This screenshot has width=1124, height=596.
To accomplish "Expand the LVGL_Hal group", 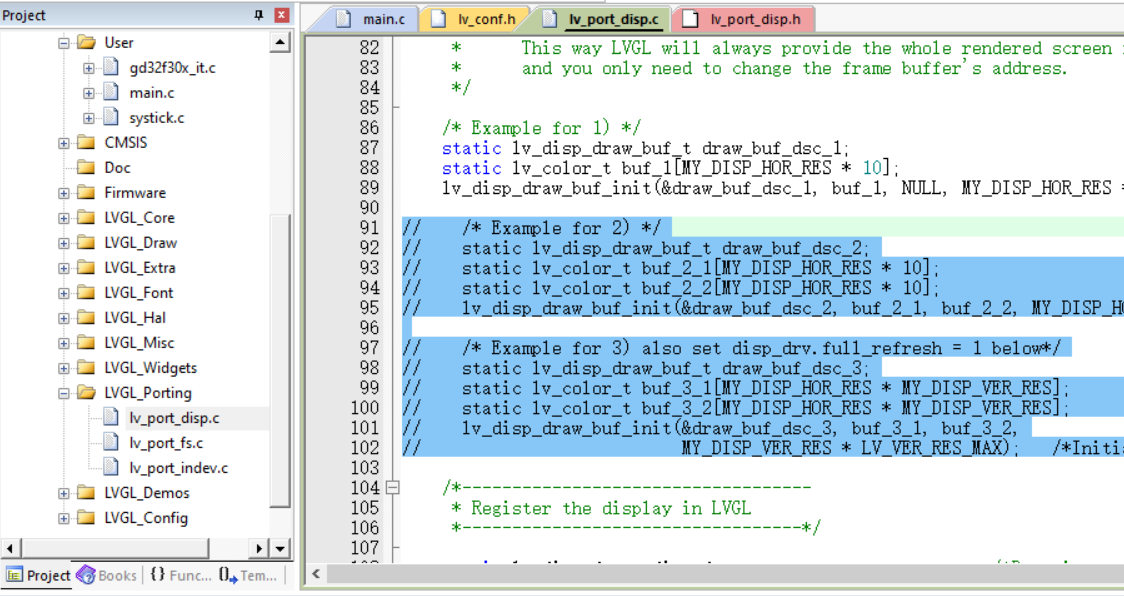I will (64, 318).
